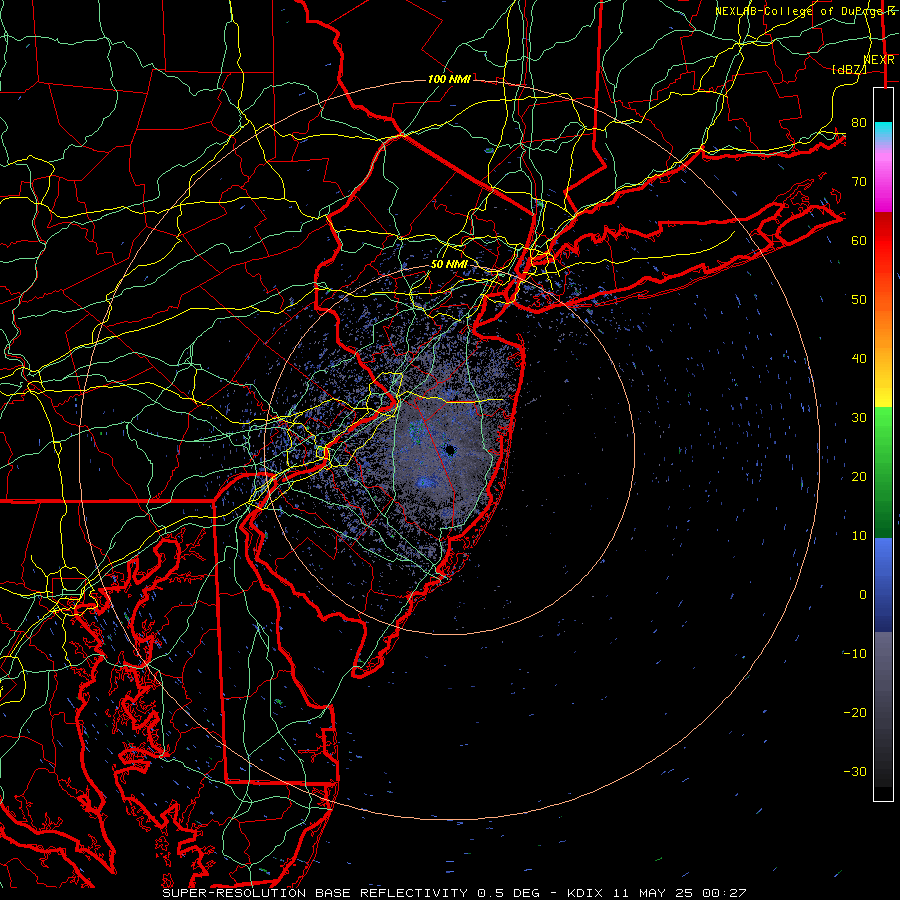Click the "100 NMI" range ring label
The height and width of the screenshot is (900, 900).
point(449,79)
